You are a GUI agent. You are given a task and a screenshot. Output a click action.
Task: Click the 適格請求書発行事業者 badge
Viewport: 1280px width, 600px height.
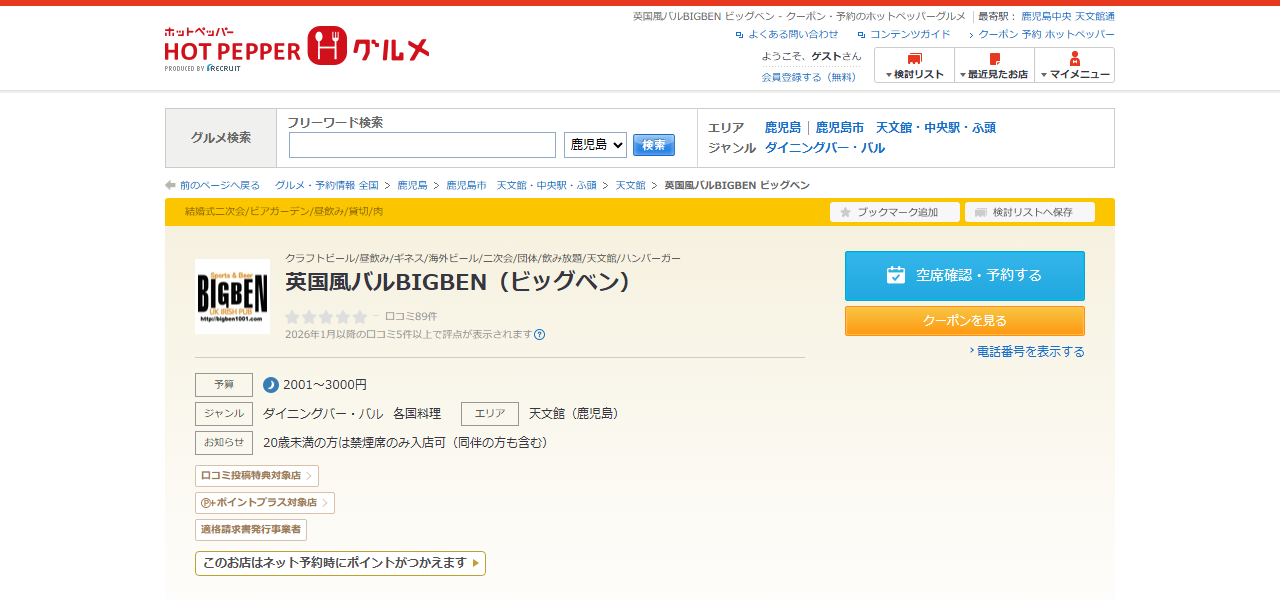pyautogui.click(x=251, y=530)
